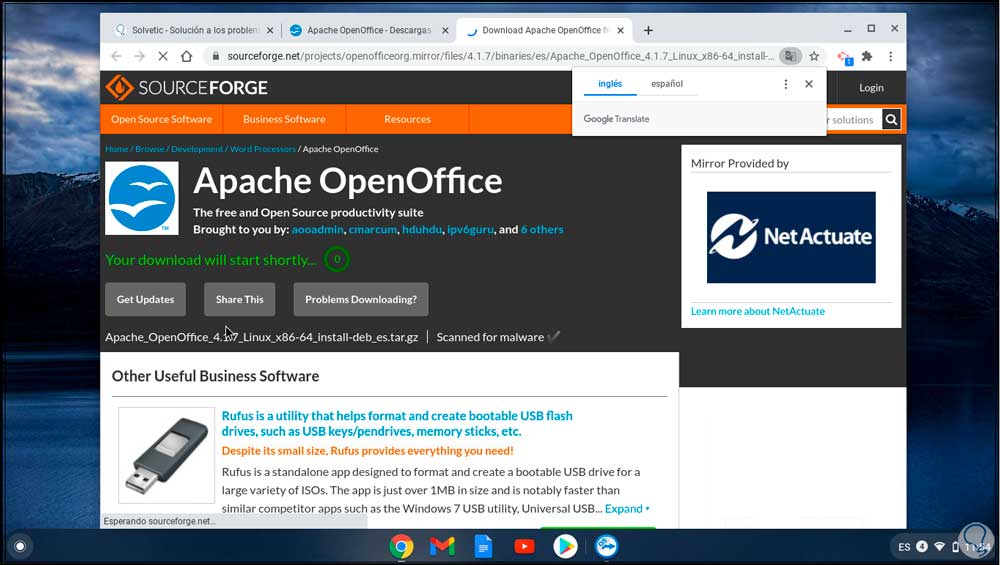1000x565 pixels.
Task: Open the launcher circle button
Action: pos(20,547)
